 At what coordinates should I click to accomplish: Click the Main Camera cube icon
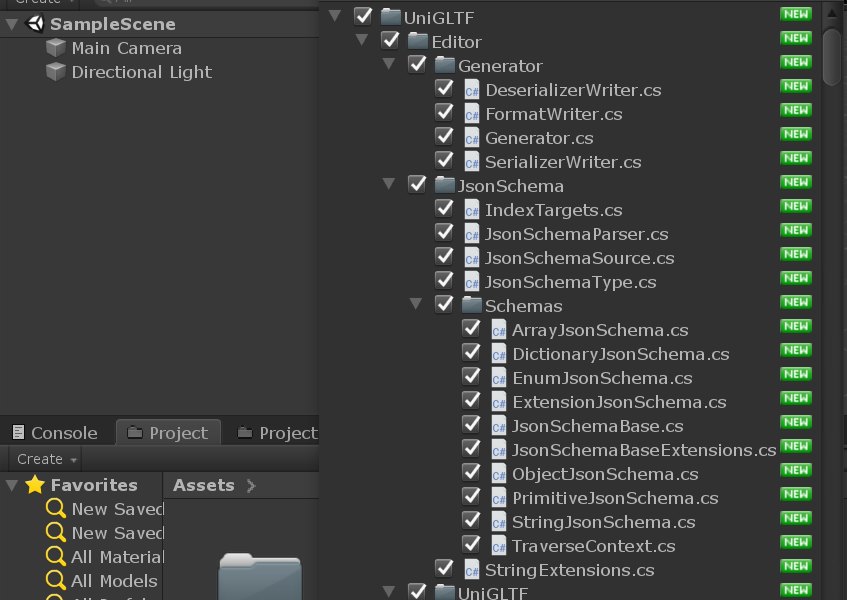pyautogui.click(x=56, y=48)
